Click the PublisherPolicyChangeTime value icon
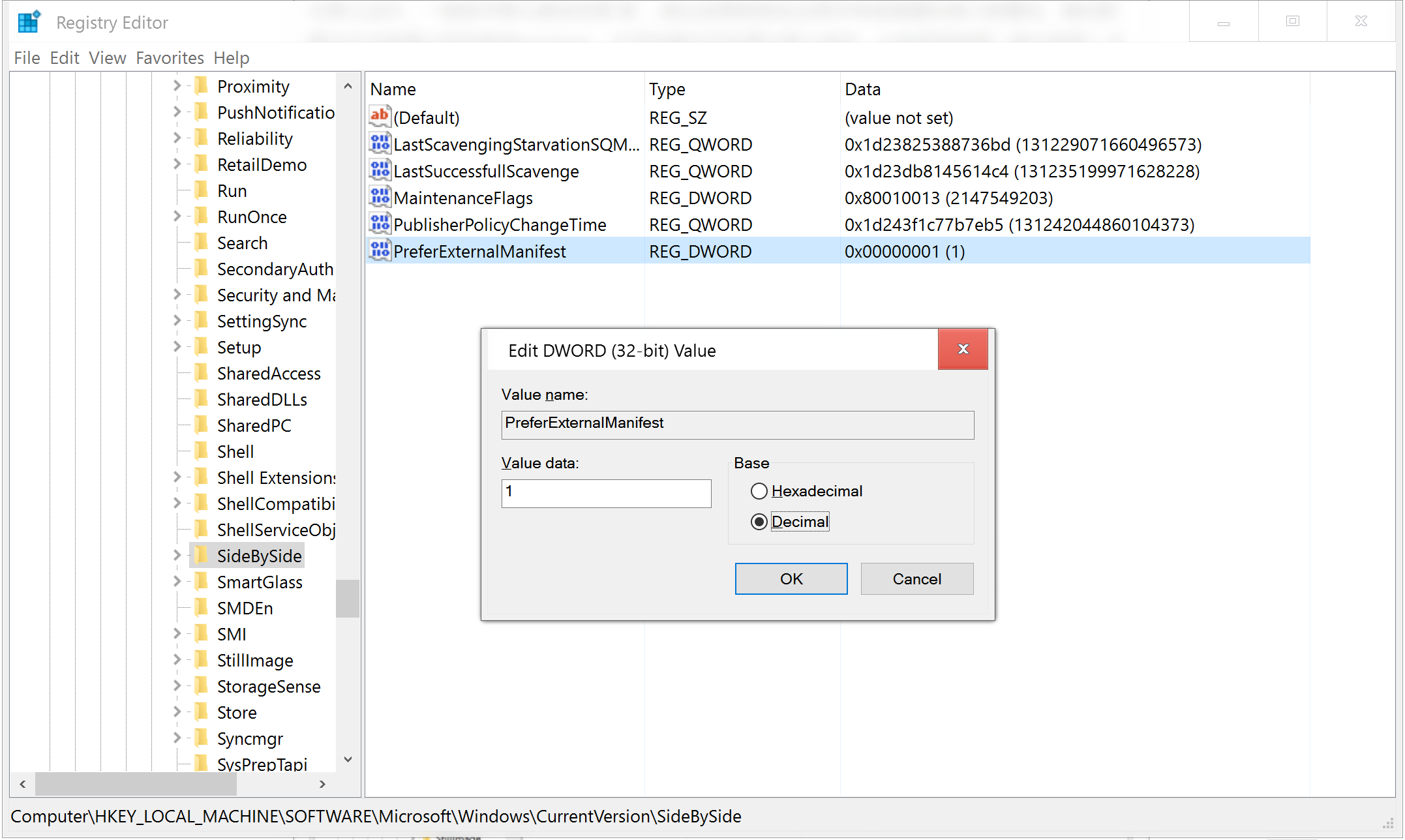Screen dimensions: 1405x840 pos(380,224)
